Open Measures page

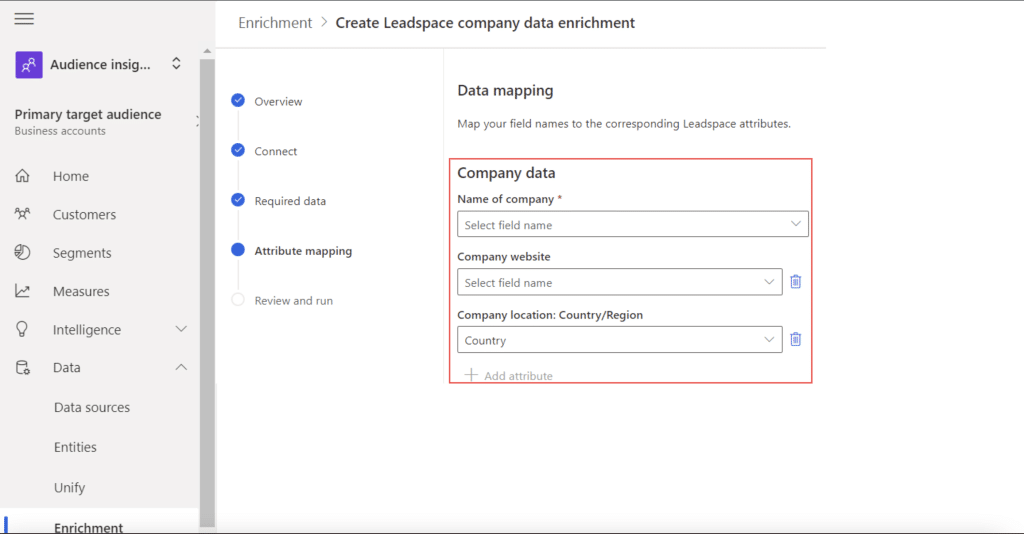coord(81,291)
